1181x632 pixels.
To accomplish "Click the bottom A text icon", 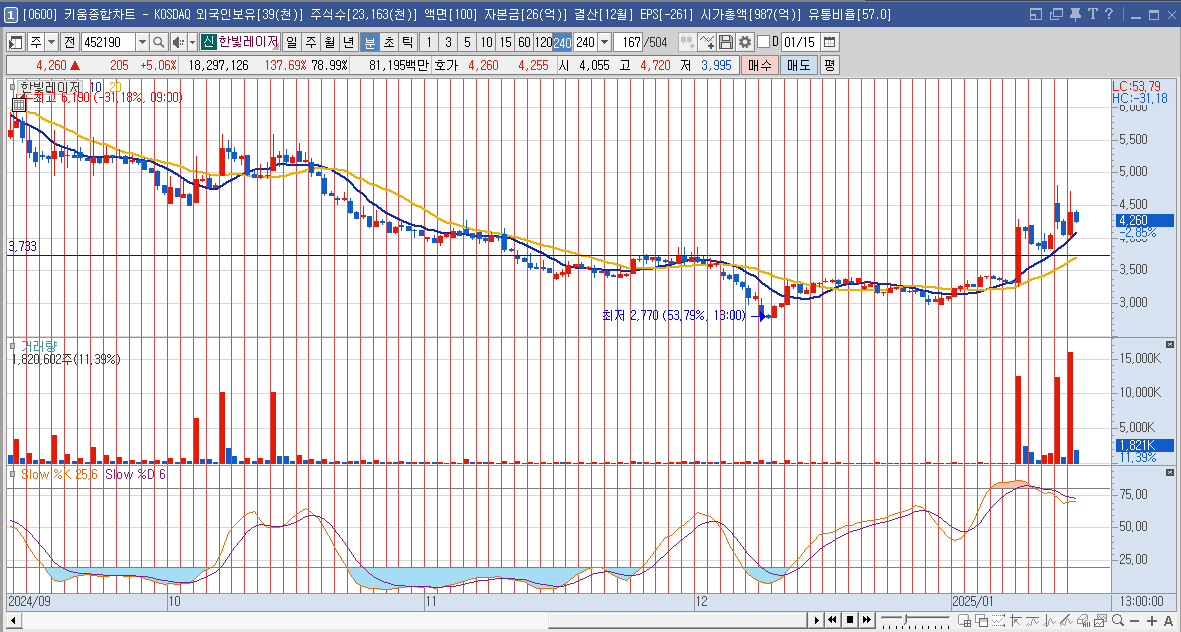I will click(1167, 620).
